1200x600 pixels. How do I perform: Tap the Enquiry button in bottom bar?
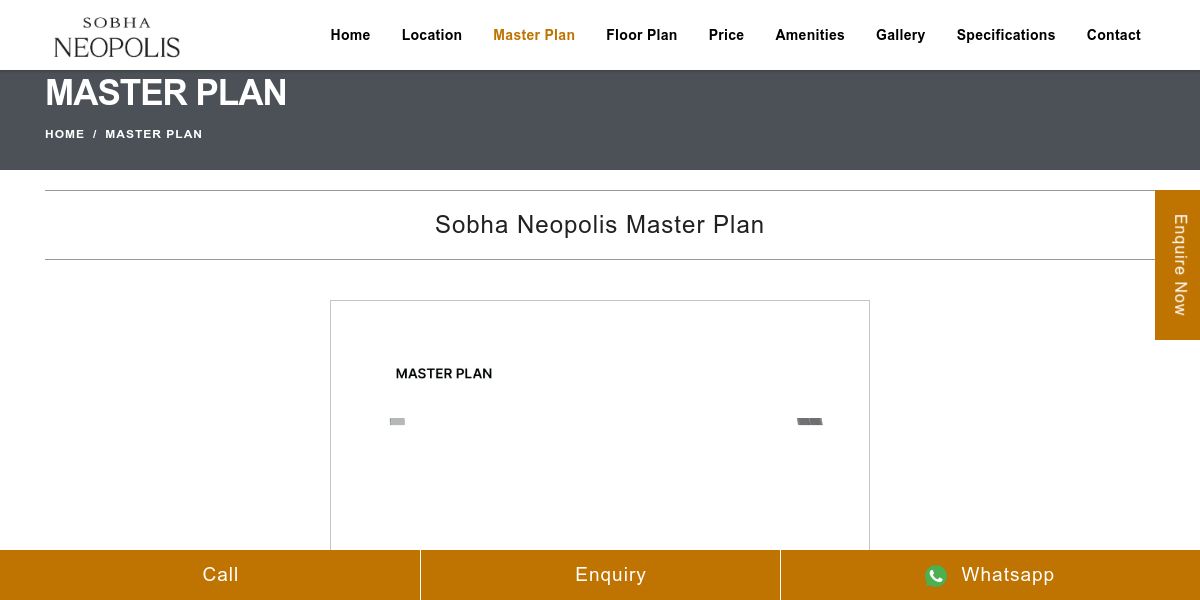[x=600, y=575]
